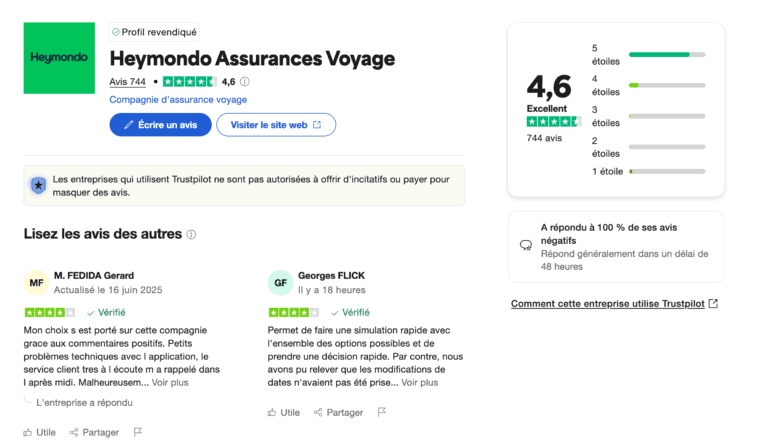
Task: Click the Avis 744 link
Action: pyautogui.click(x=127, y=82)
